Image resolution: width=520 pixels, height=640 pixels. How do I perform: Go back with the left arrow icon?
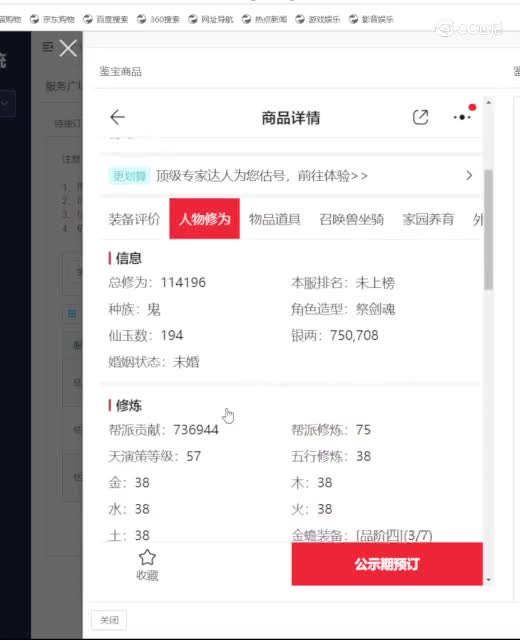coord(118,118)
